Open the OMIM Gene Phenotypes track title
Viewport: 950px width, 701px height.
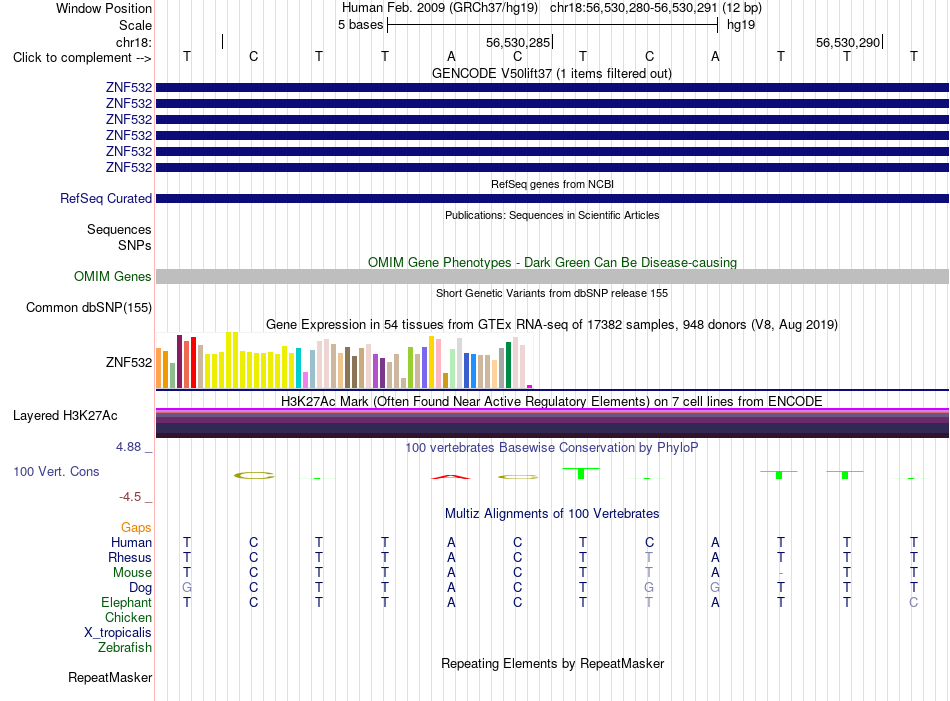(x=552, y=262)
